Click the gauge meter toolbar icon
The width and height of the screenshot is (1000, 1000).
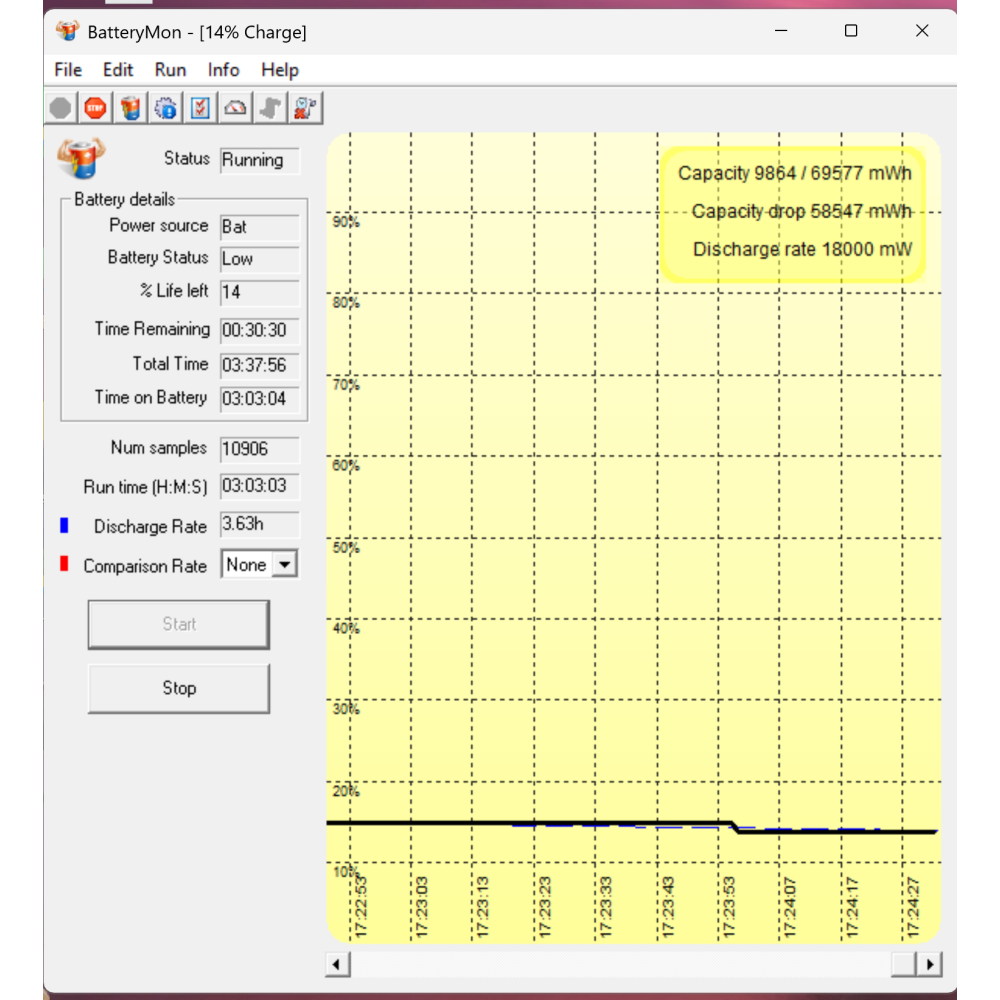coord(235,108)
